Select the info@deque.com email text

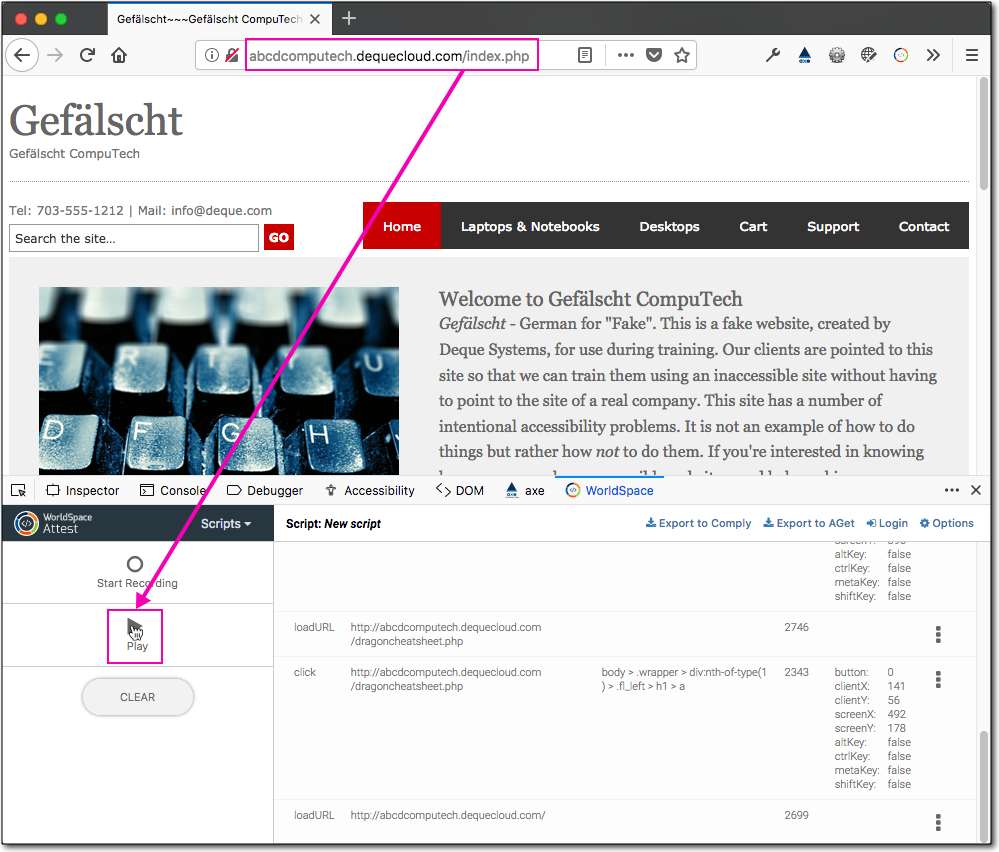pyautogui.click(x=221, y=210)
